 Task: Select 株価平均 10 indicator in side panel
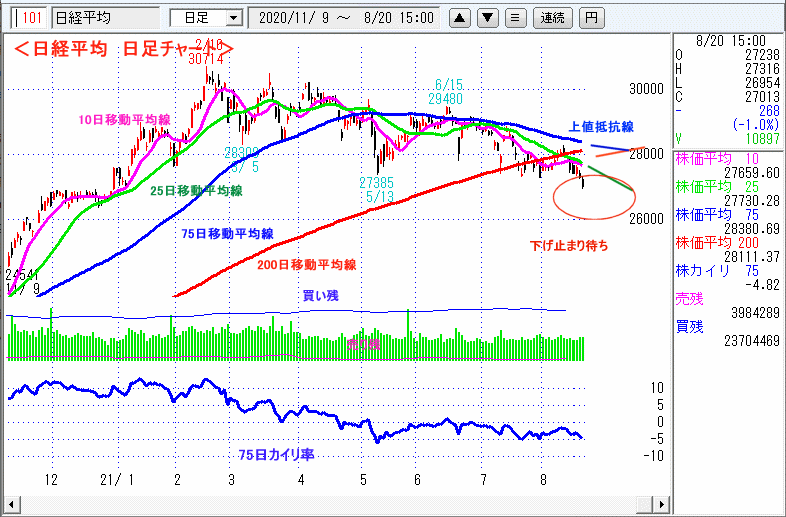727,160
